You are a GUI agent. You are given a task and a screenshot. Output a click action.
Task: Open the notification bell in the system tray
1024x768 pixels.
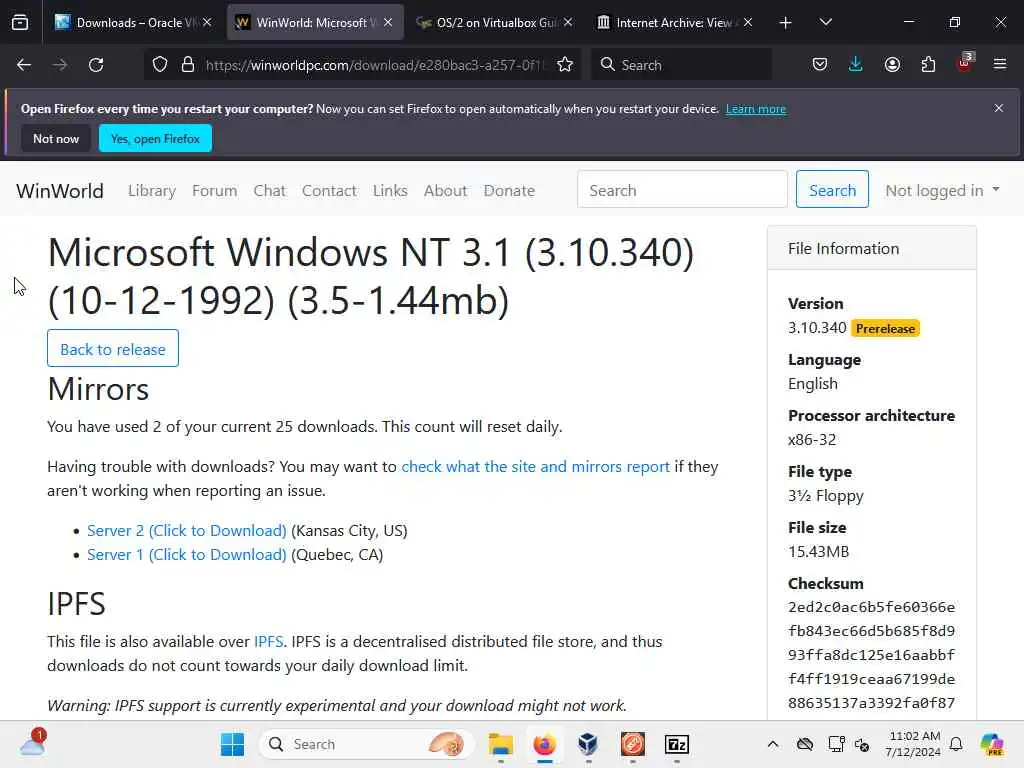click(956, 744)
